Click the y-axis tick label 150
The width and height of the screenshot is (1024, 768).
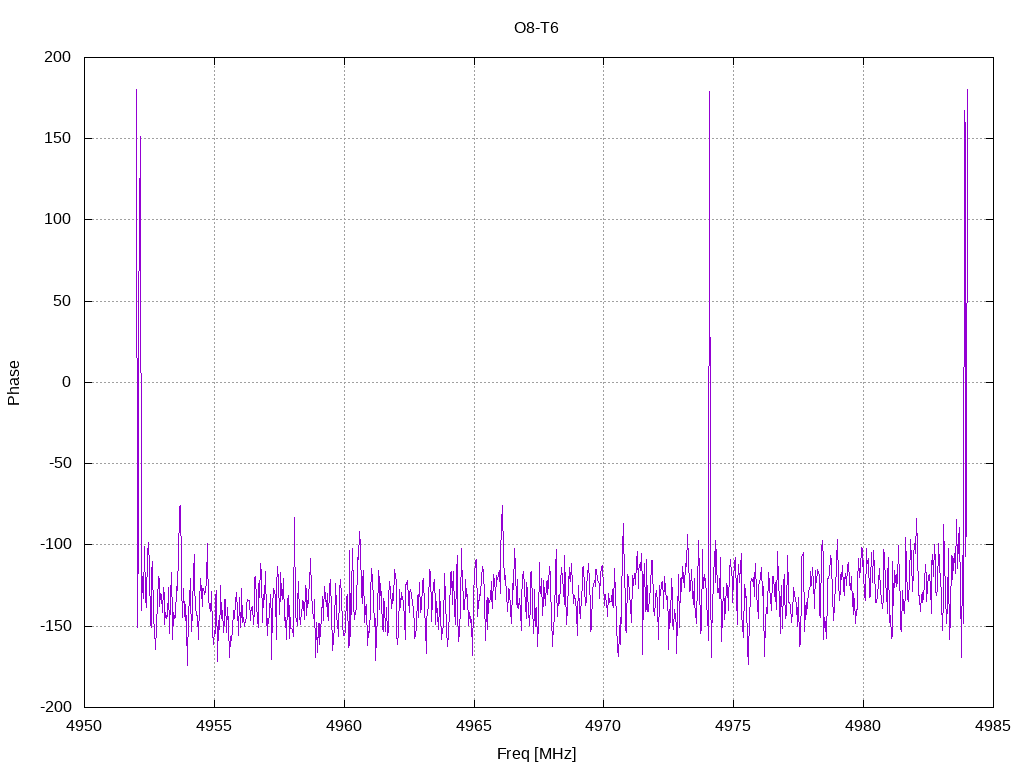click(x=57, y=138)
